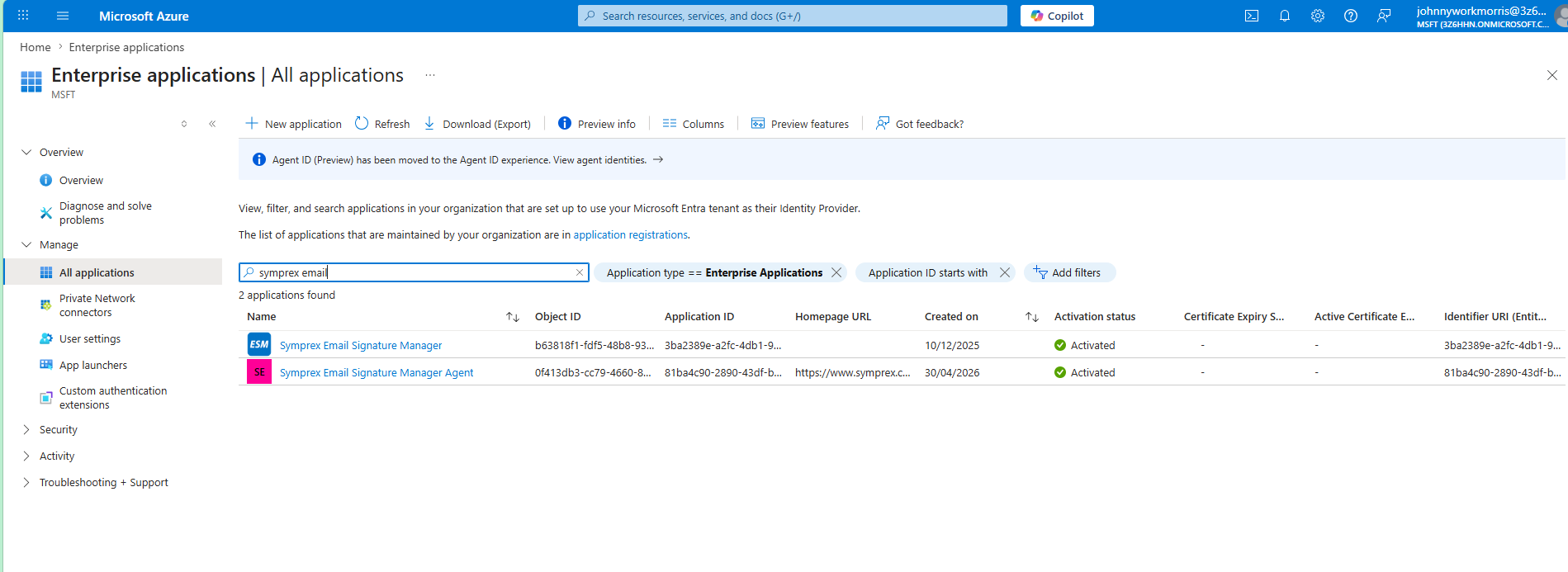The image size is (1568, 572).
Task: Open Symprex Email Signature Manager Agent link
Action: 377,372
